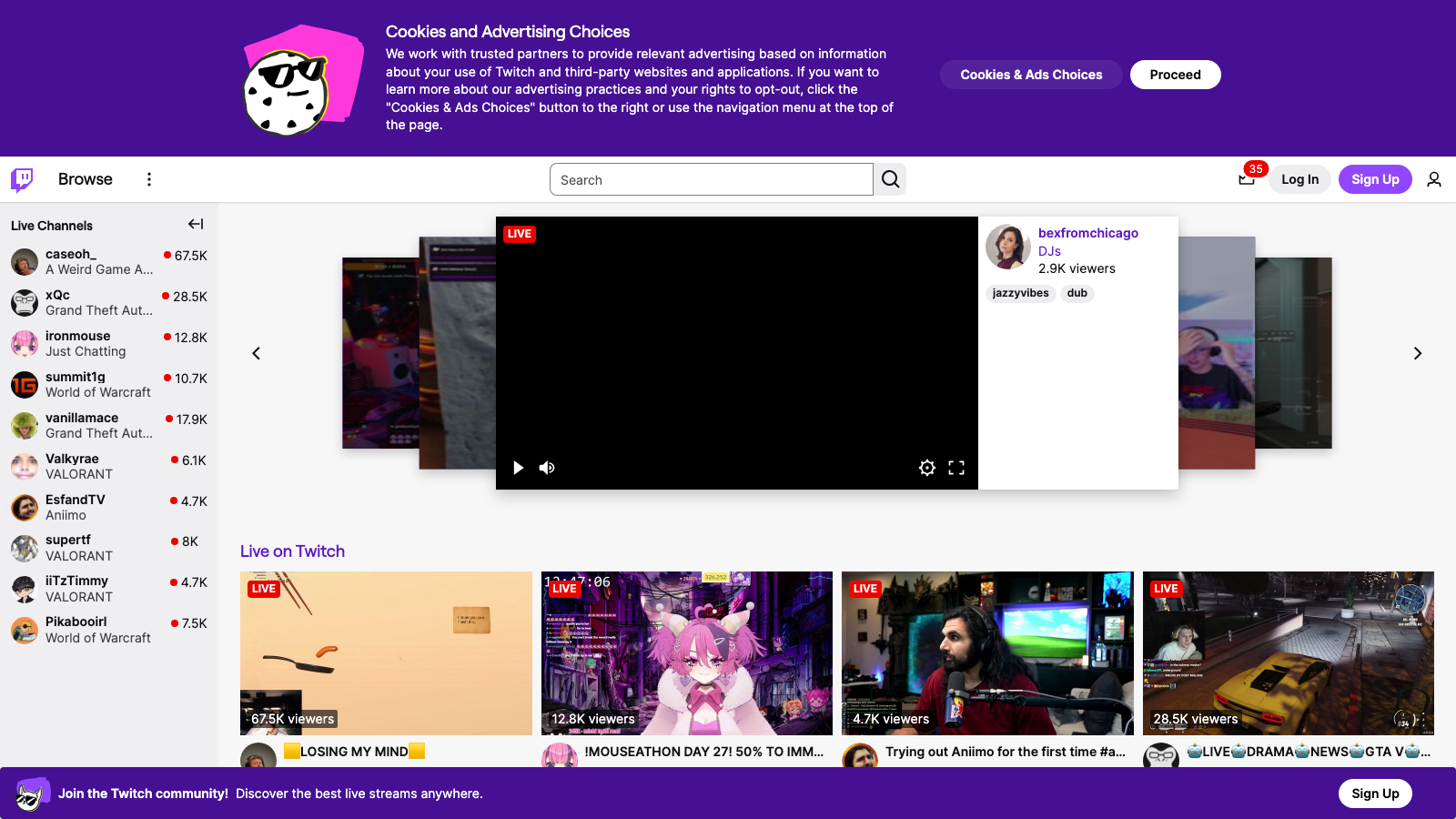Open the user profile icon menu
1456x819 pixels.
[x=1434, y=179]
